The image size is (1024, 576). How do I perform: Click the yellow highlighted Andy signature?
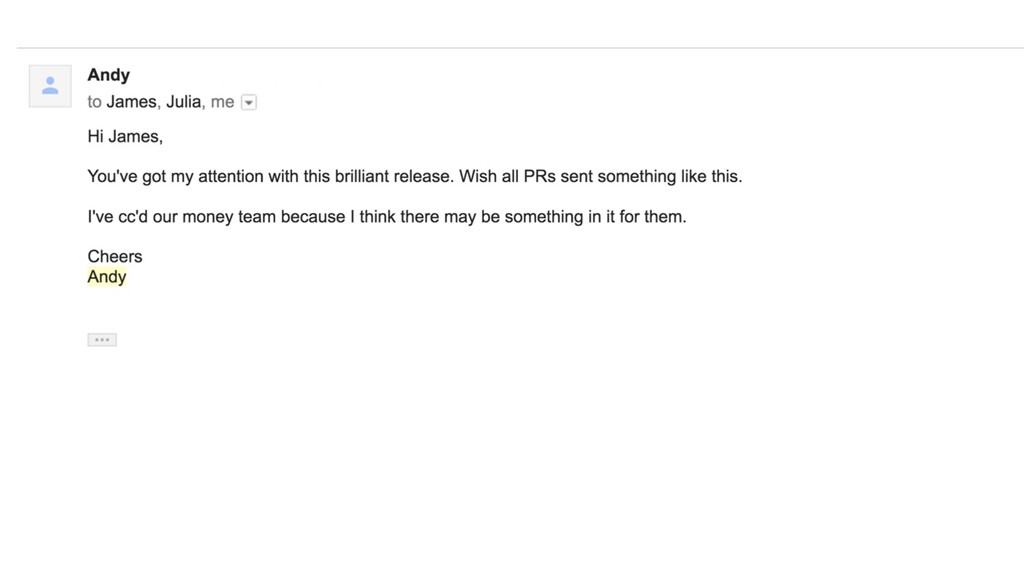click(x=107, y=277)
